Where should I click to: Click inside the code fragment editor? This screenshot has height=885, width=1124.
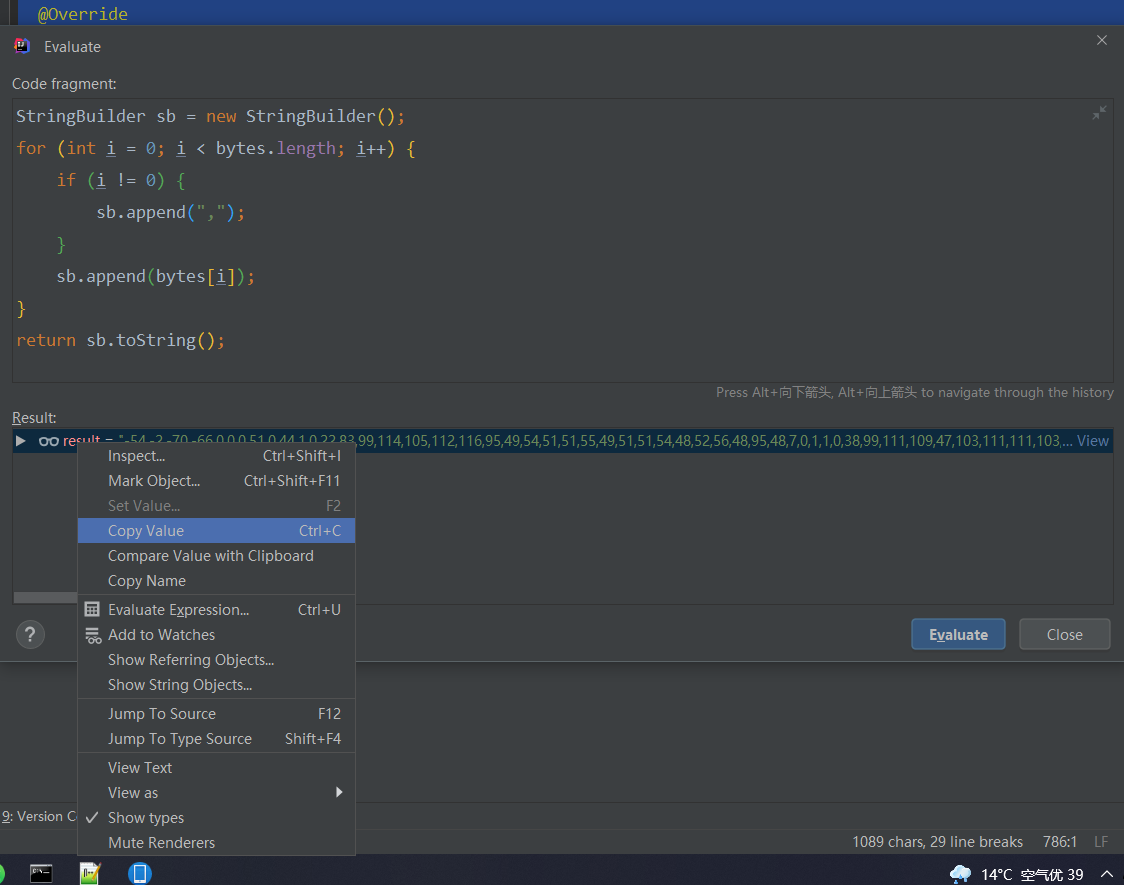point(563,240)
